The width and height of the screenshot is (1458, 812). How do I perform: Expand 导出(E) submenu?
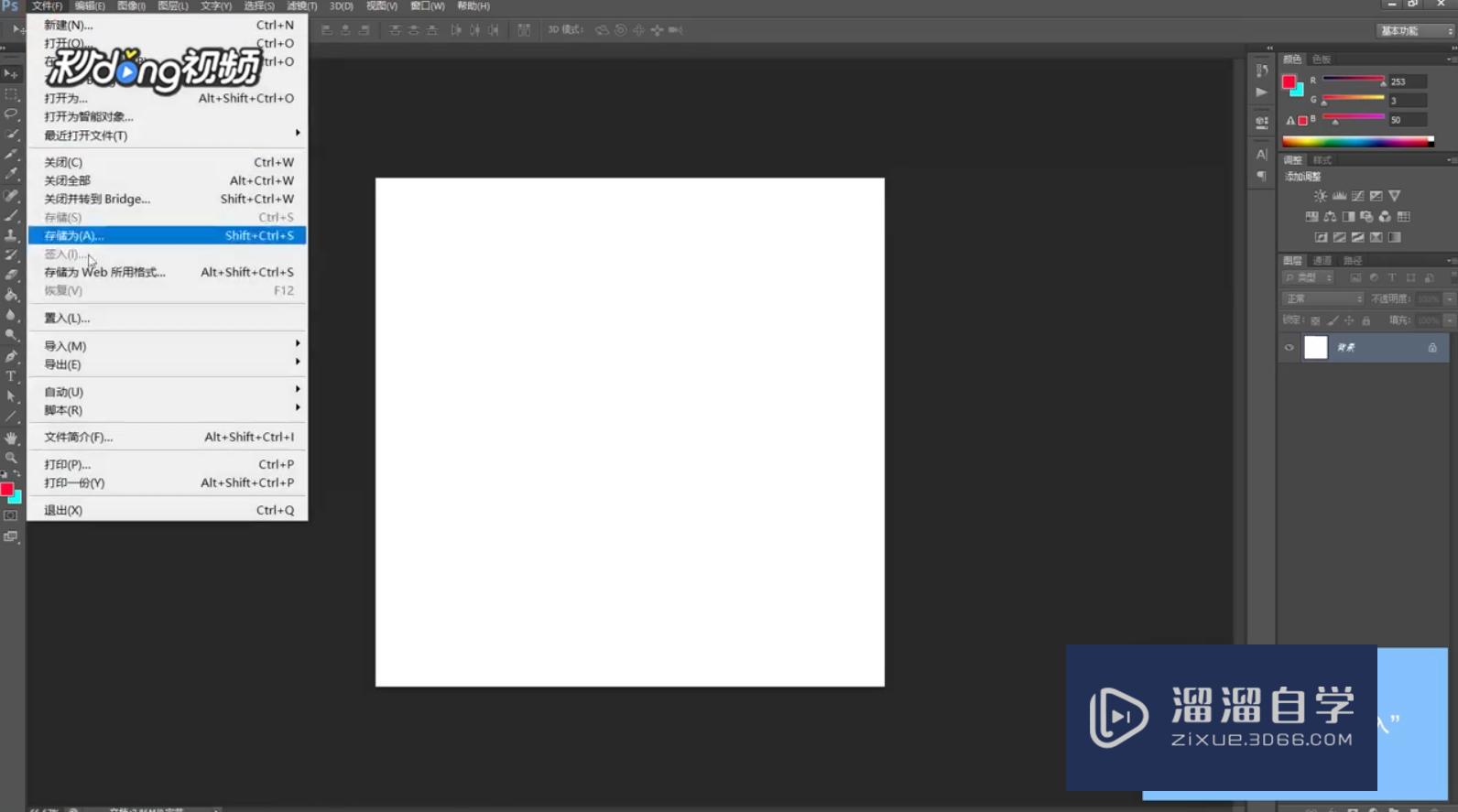(x=167, y=363)
